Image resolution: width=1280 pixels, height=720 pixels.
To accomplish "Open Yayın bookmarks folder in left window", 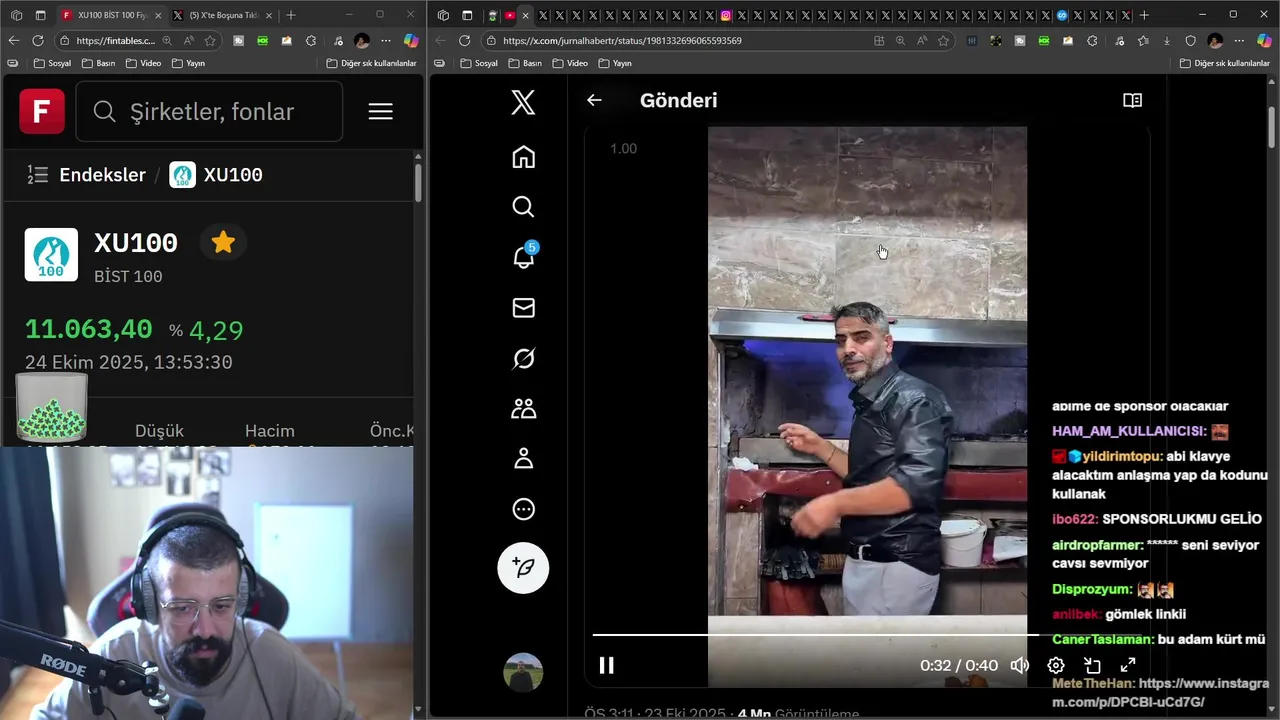I will 188,63.
